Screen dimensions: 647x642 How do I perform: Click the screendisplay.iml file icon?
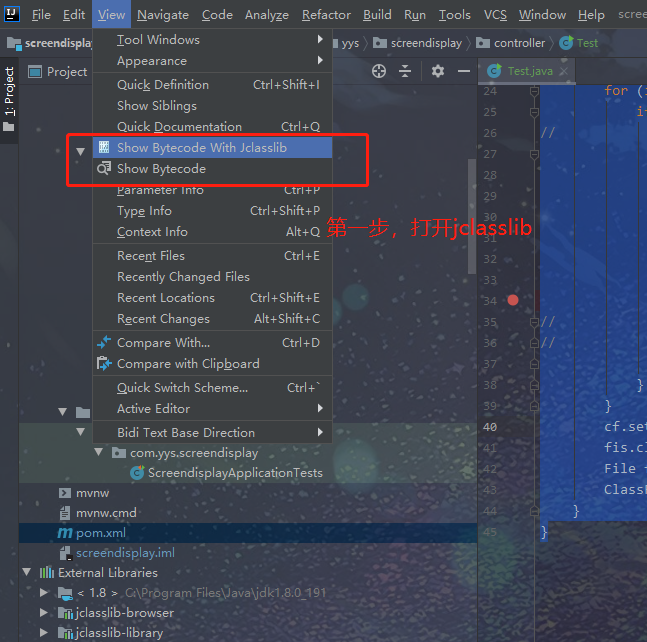65,553
